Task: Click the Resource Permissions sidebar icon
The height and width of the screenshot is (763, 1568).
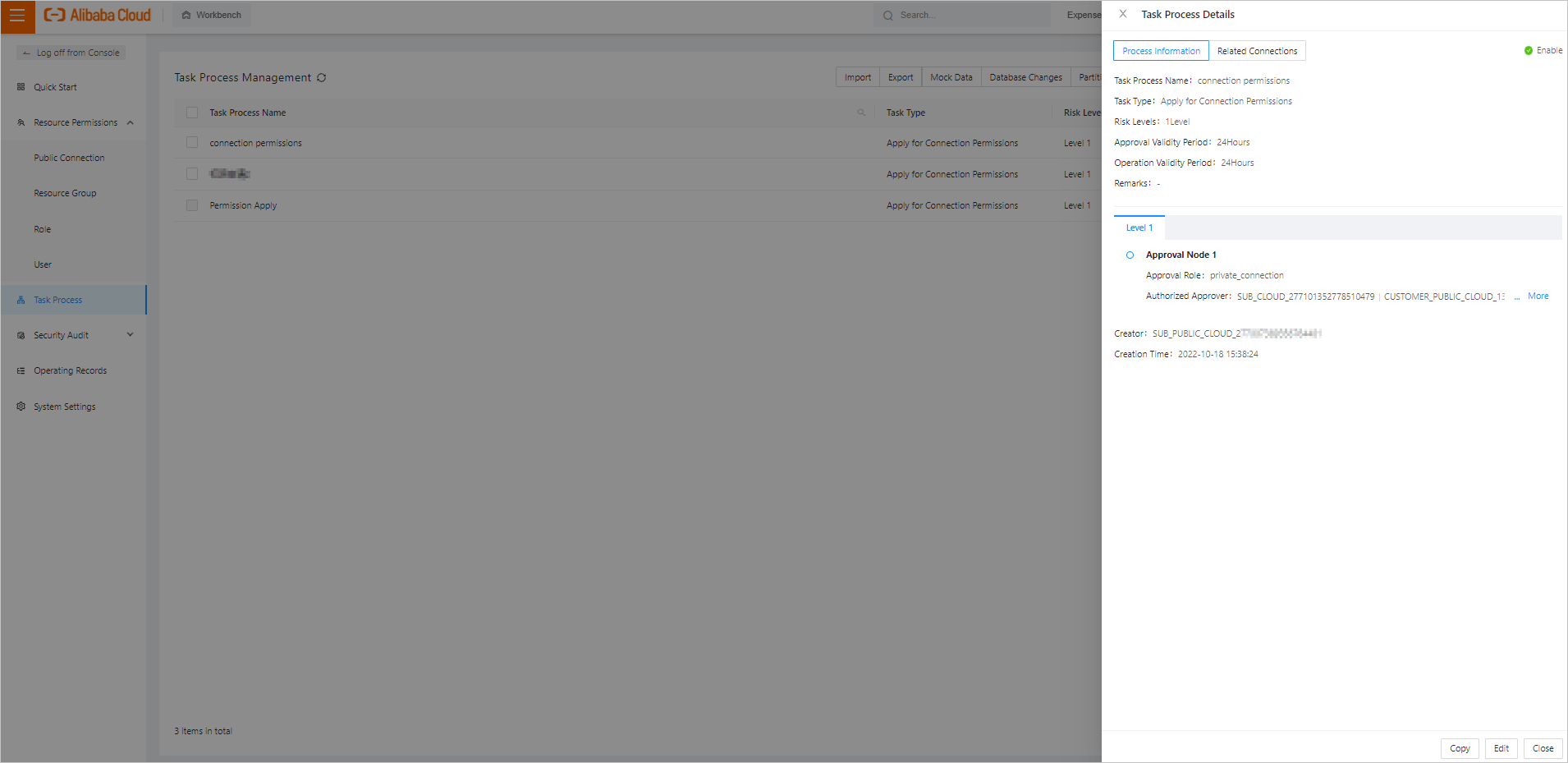Action: coord(21,122)
